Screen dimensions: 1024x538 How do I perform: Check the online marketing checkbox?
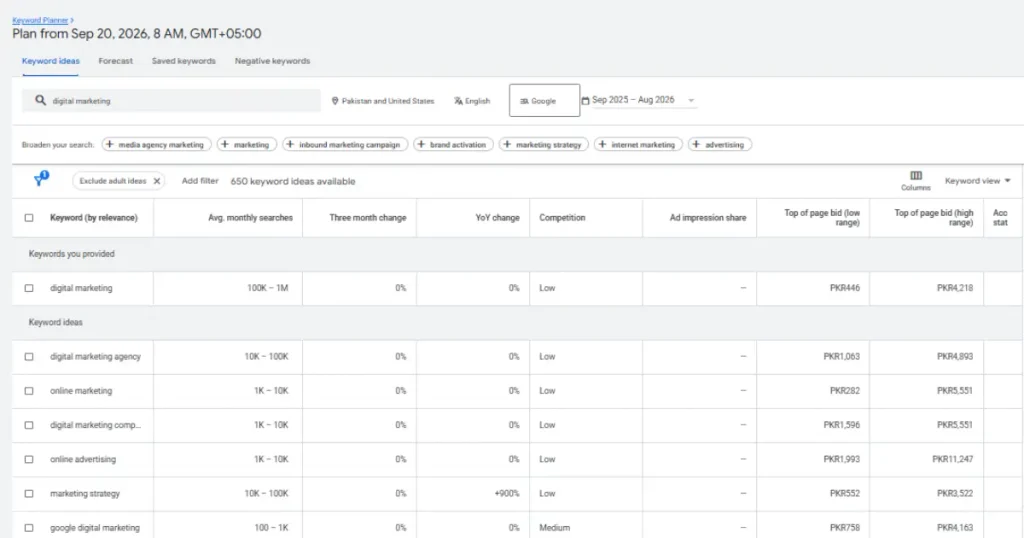(x=29, y=390)
